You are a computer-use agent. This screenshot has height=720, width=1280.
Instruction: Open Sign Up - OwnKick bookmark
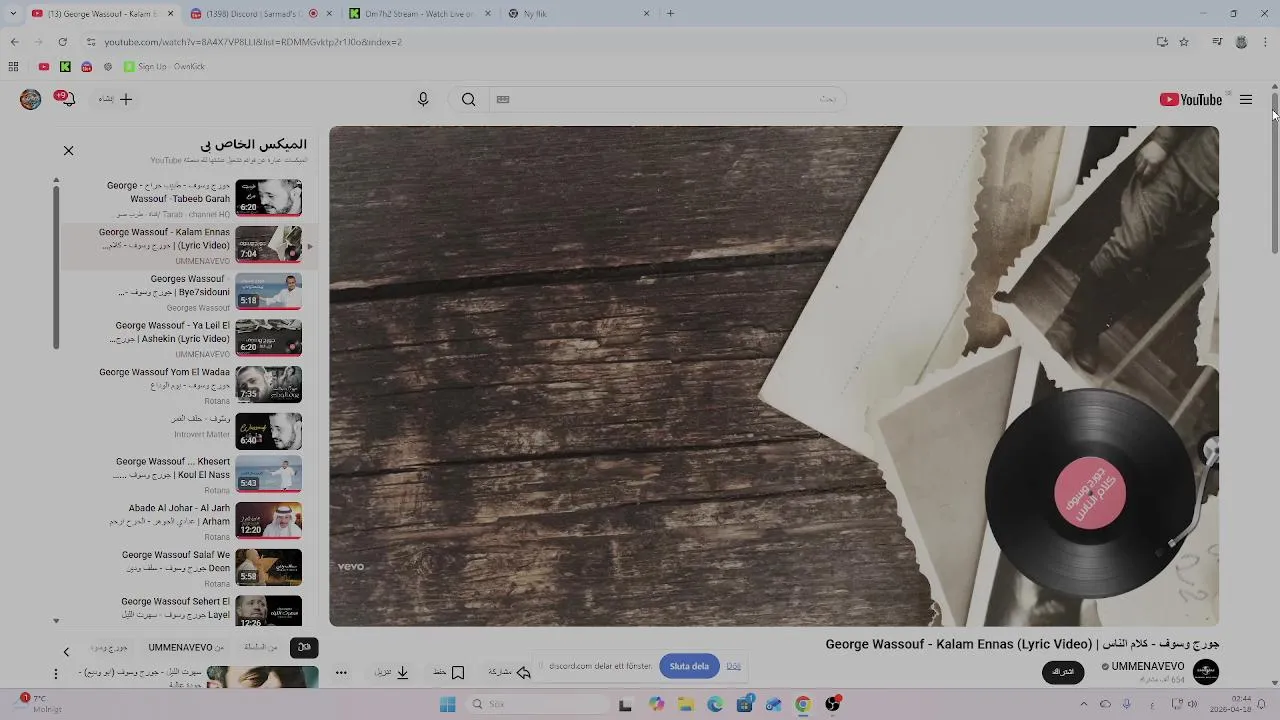(165, 66)
